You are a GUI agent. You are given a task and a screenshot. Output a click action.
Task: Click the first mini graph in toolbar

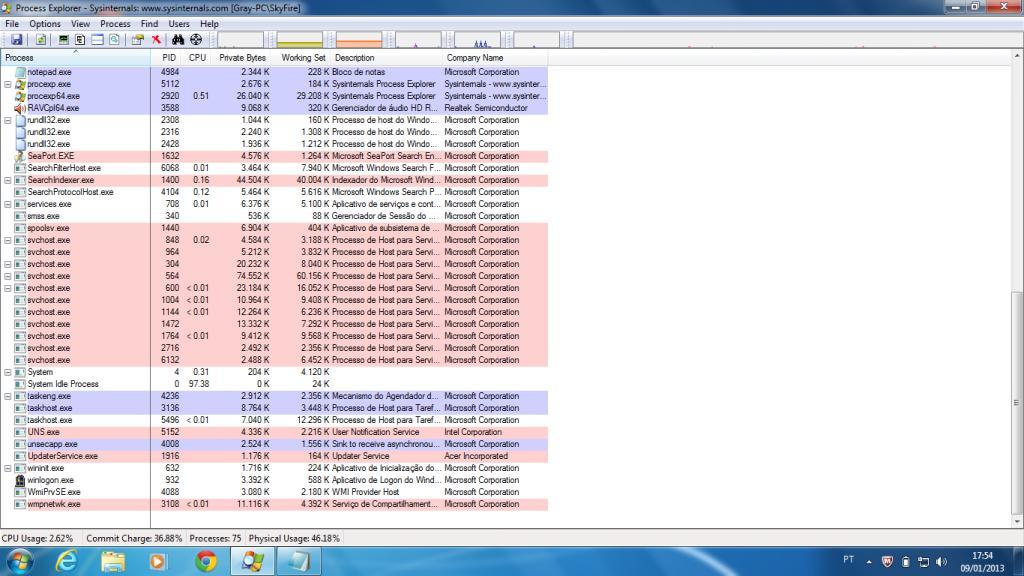click(x=240, y=40)
